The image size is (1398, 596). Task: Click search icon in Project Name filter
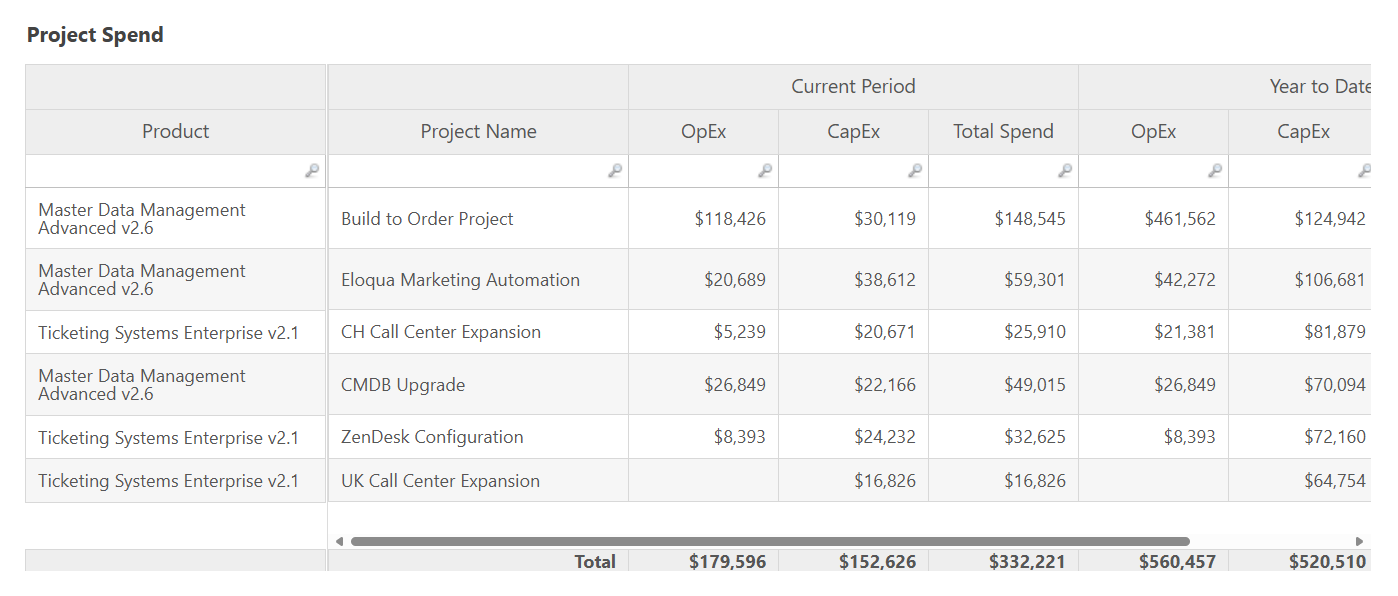point(615,171)
